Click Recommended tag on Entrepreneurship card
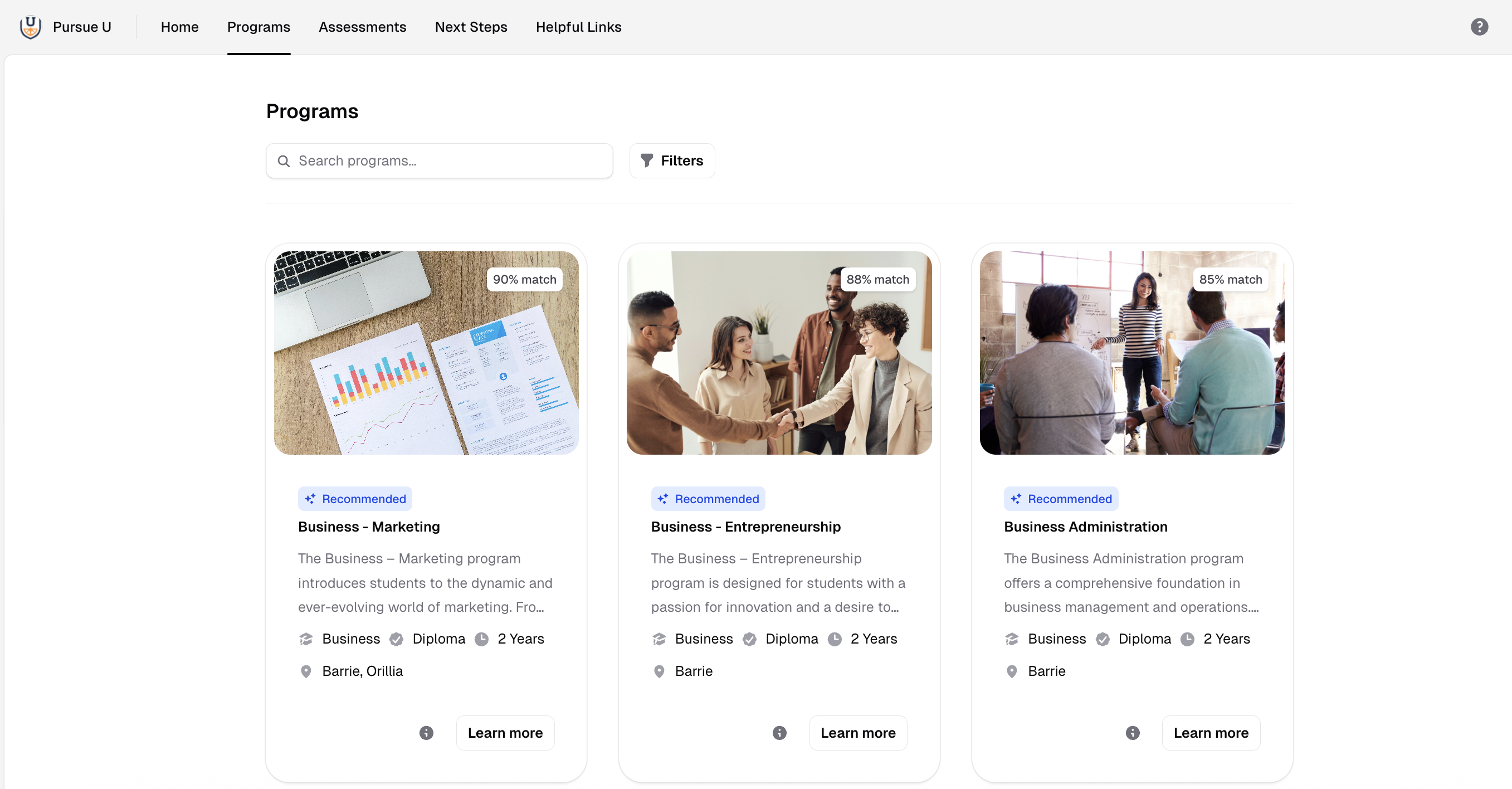 click(x=708, y=499)
